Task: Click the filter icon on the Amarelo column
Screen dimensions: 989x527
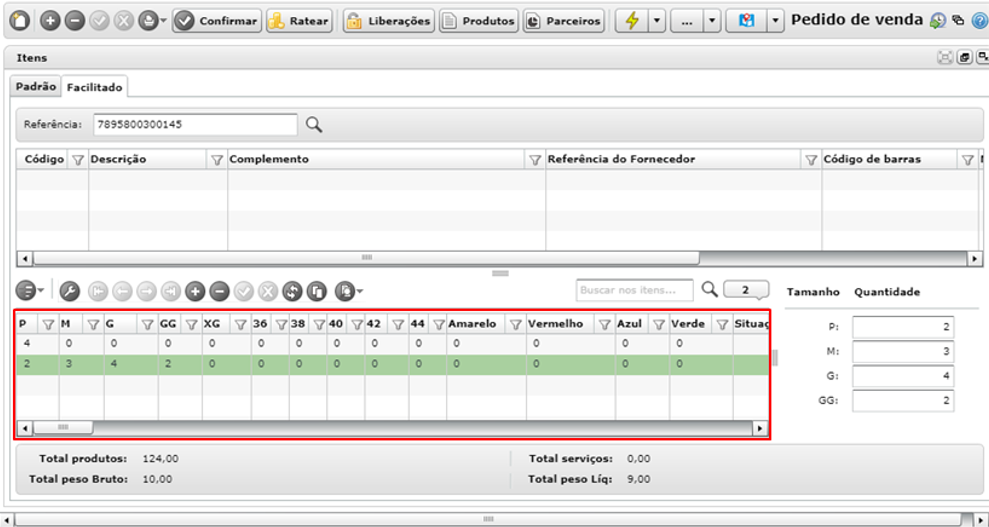Action: pyautogui.click(x=516, y=325)
